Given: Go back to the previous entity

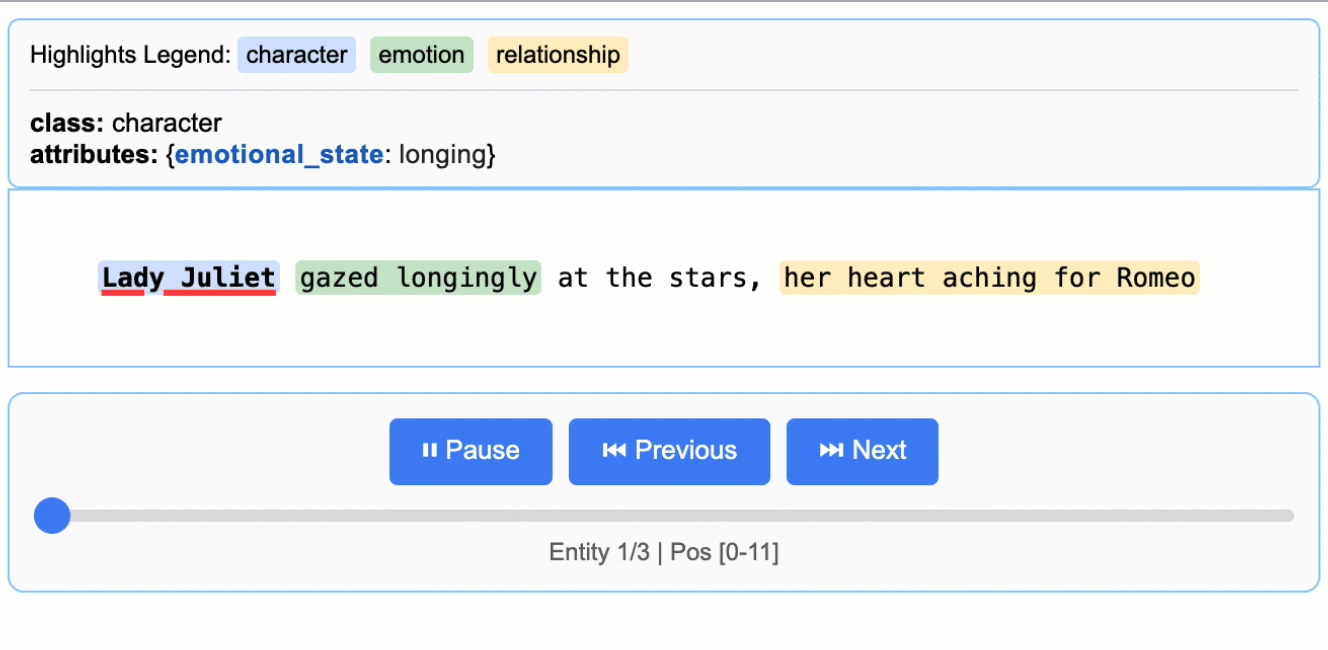Looking at the screenshot, I should point(669,451).
